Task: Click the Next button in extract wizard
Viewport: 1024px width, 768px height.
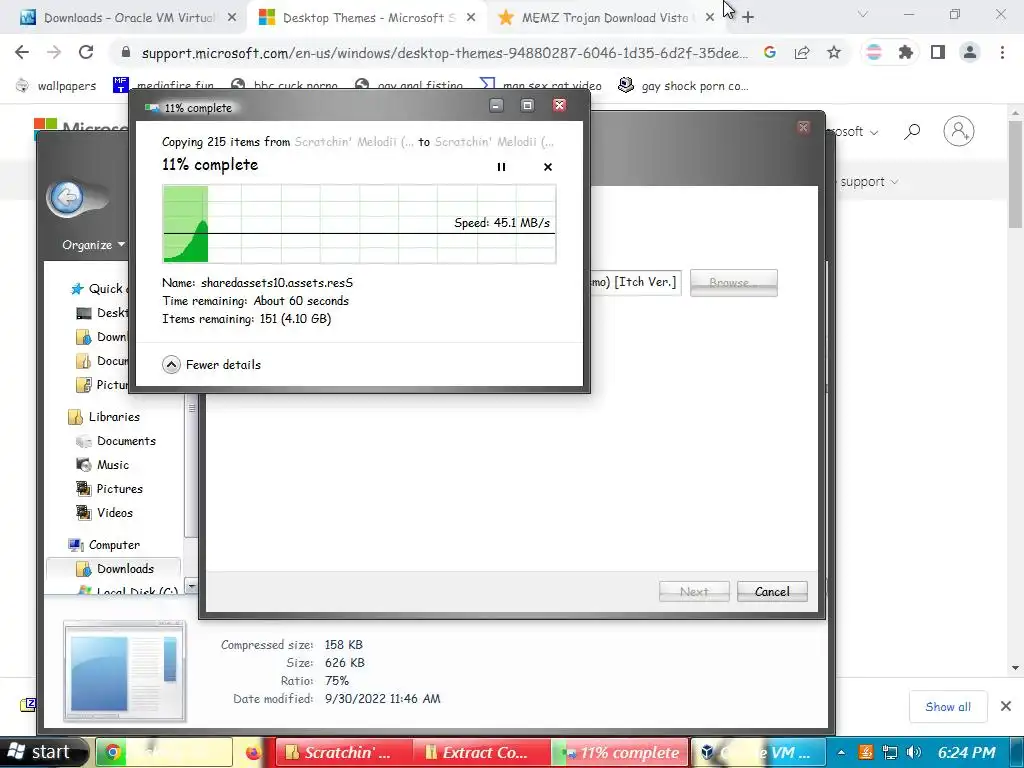Action: coord(694,592)
